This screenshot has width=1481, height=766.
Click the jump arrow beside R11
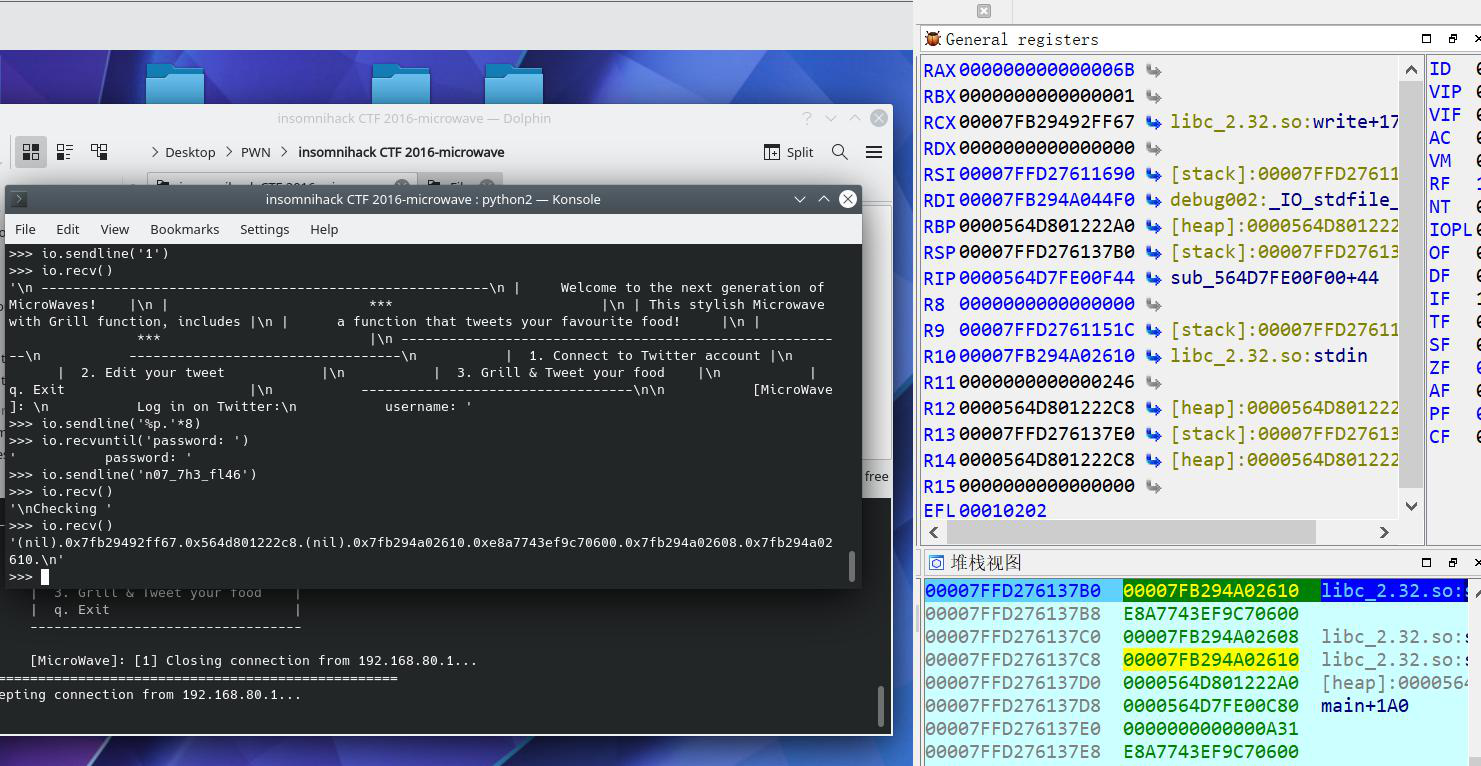(1153, 383)
